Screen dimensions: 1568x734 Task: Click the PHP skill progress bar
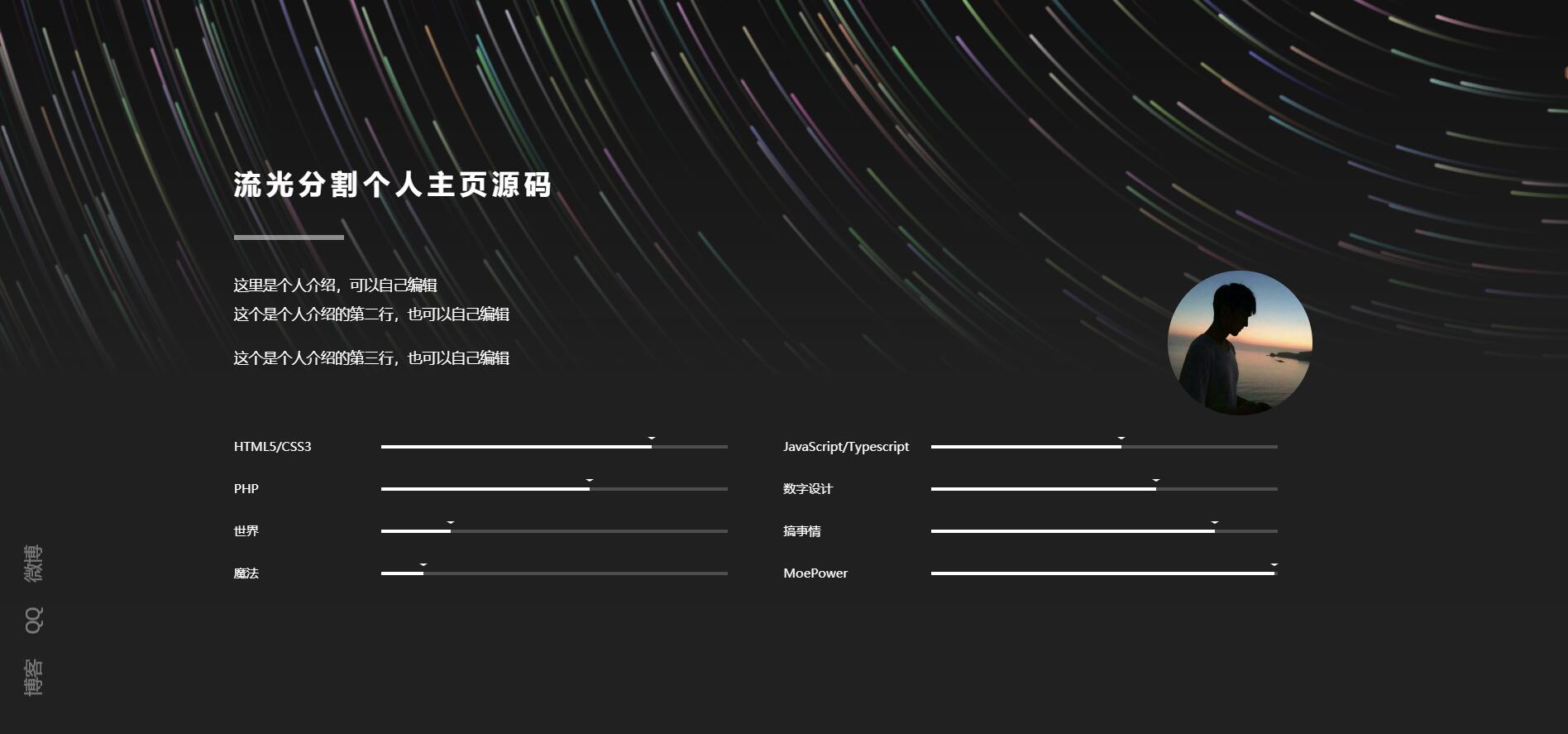tap(554, 489)
